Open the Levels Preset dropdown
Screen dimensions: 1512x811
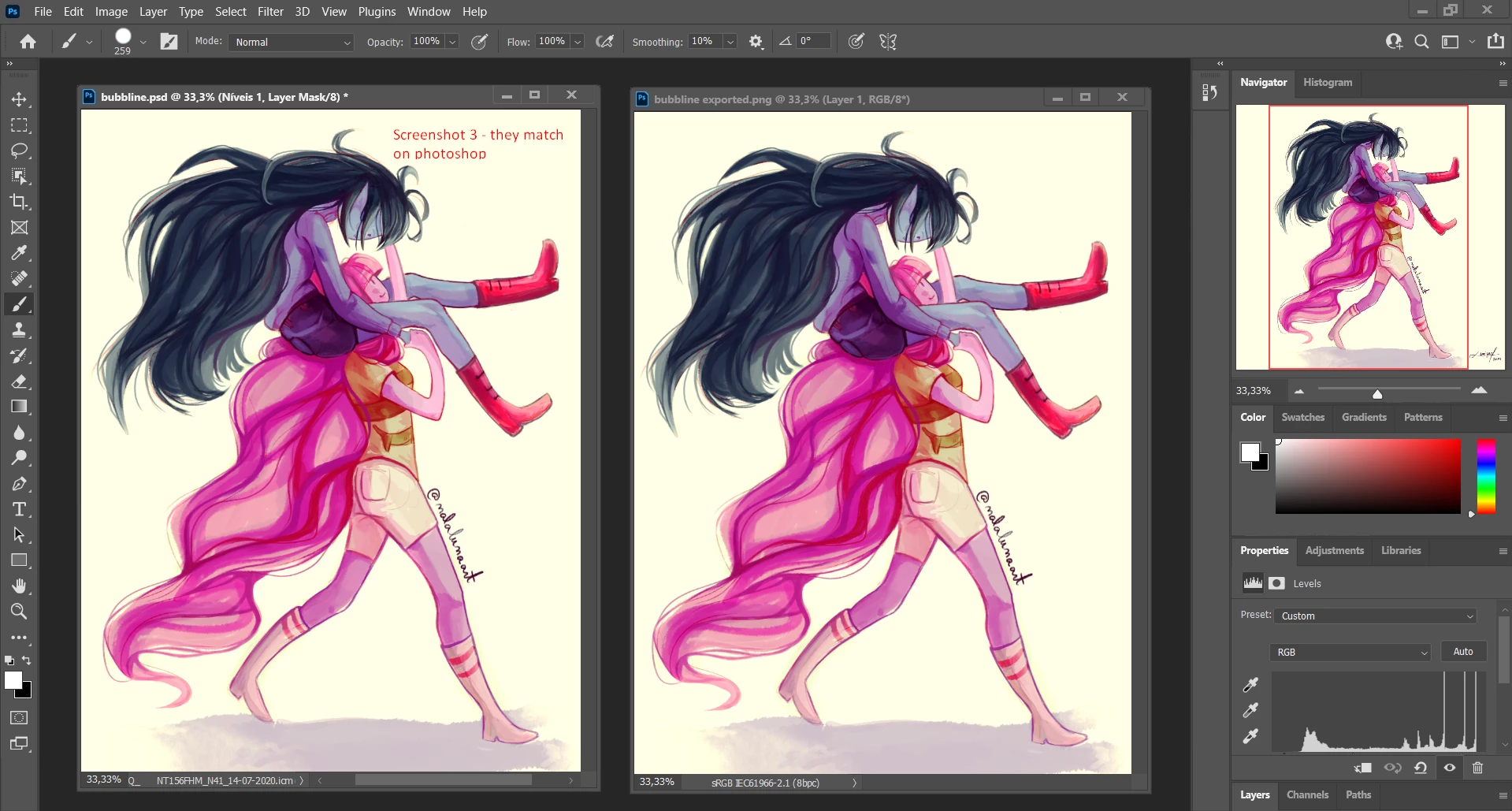click(1375, 616)
